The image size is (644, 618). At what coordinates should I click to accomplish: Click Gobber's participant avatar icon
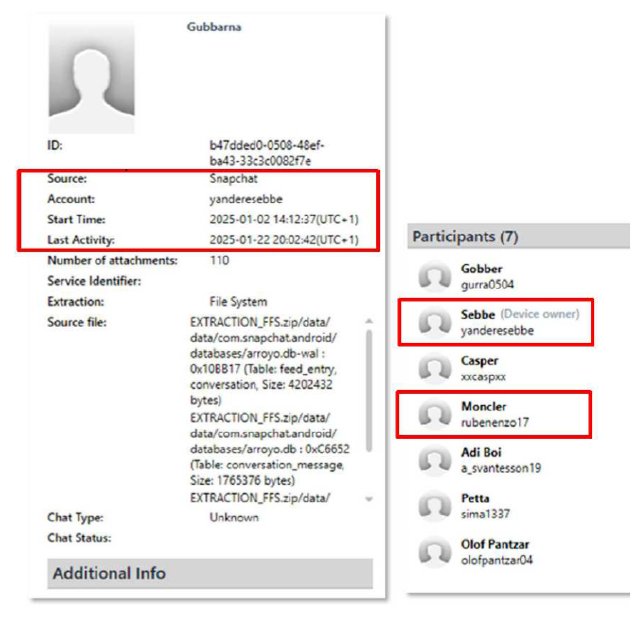pyautogui.click(x=434, y=277)
